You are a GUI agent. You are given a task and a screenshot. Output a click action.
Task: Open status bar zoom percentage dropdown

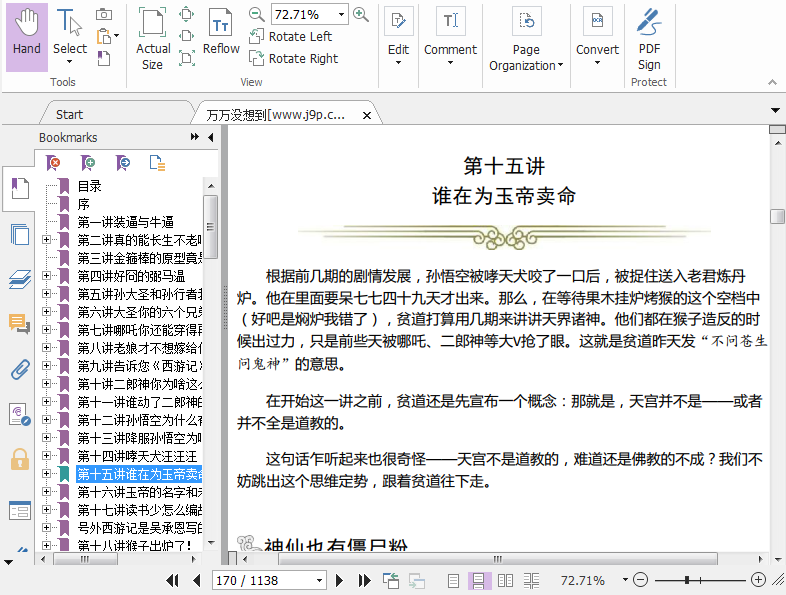(625, 580)
